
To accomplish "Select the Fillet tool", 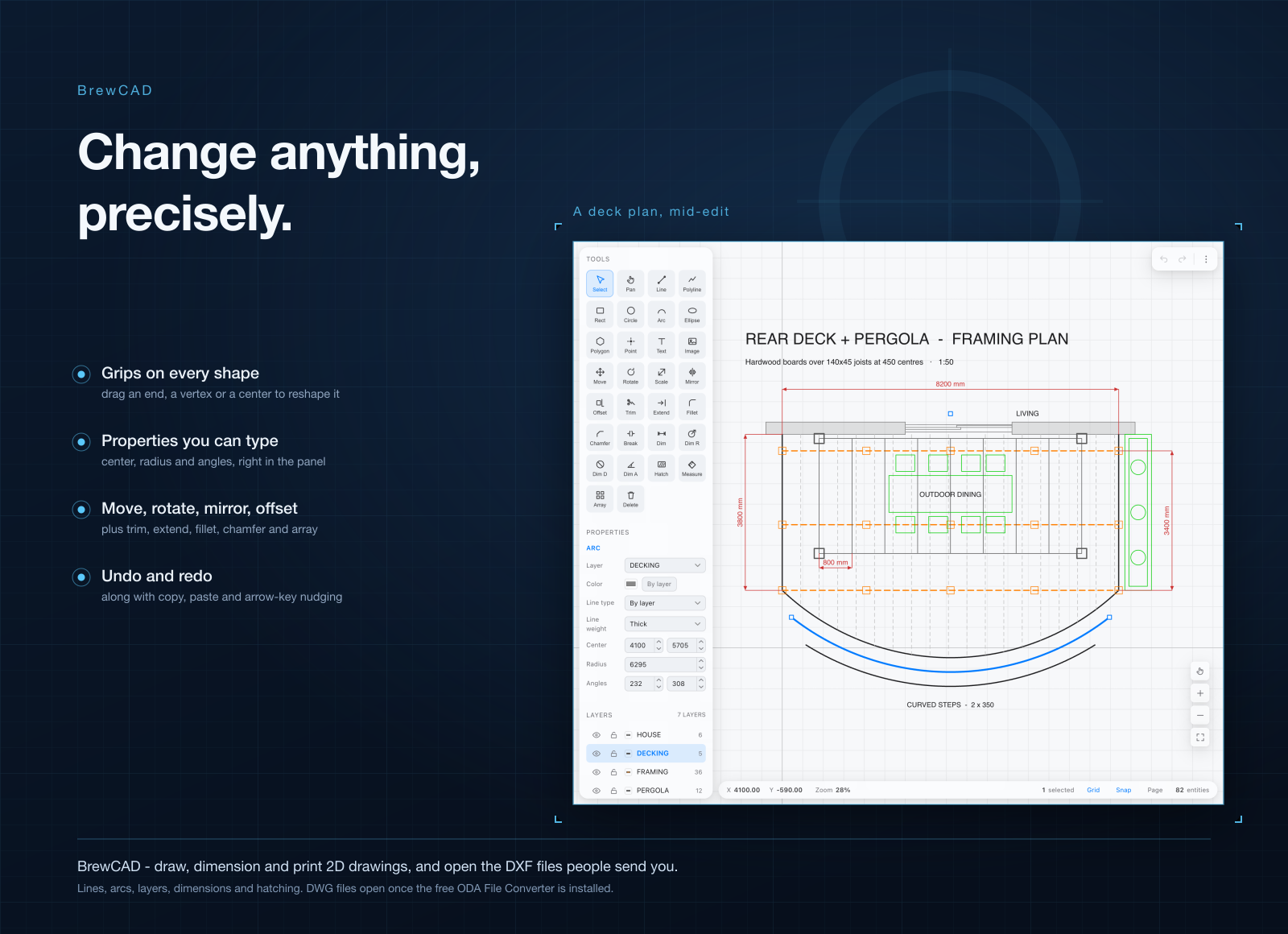I will click(x=691, y=407).
